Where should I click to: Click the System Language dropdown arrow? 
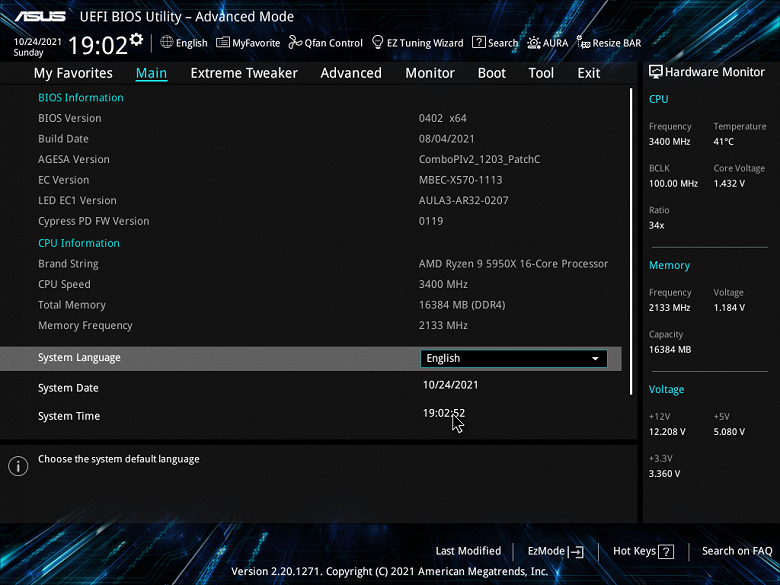[x=595, y=359]
